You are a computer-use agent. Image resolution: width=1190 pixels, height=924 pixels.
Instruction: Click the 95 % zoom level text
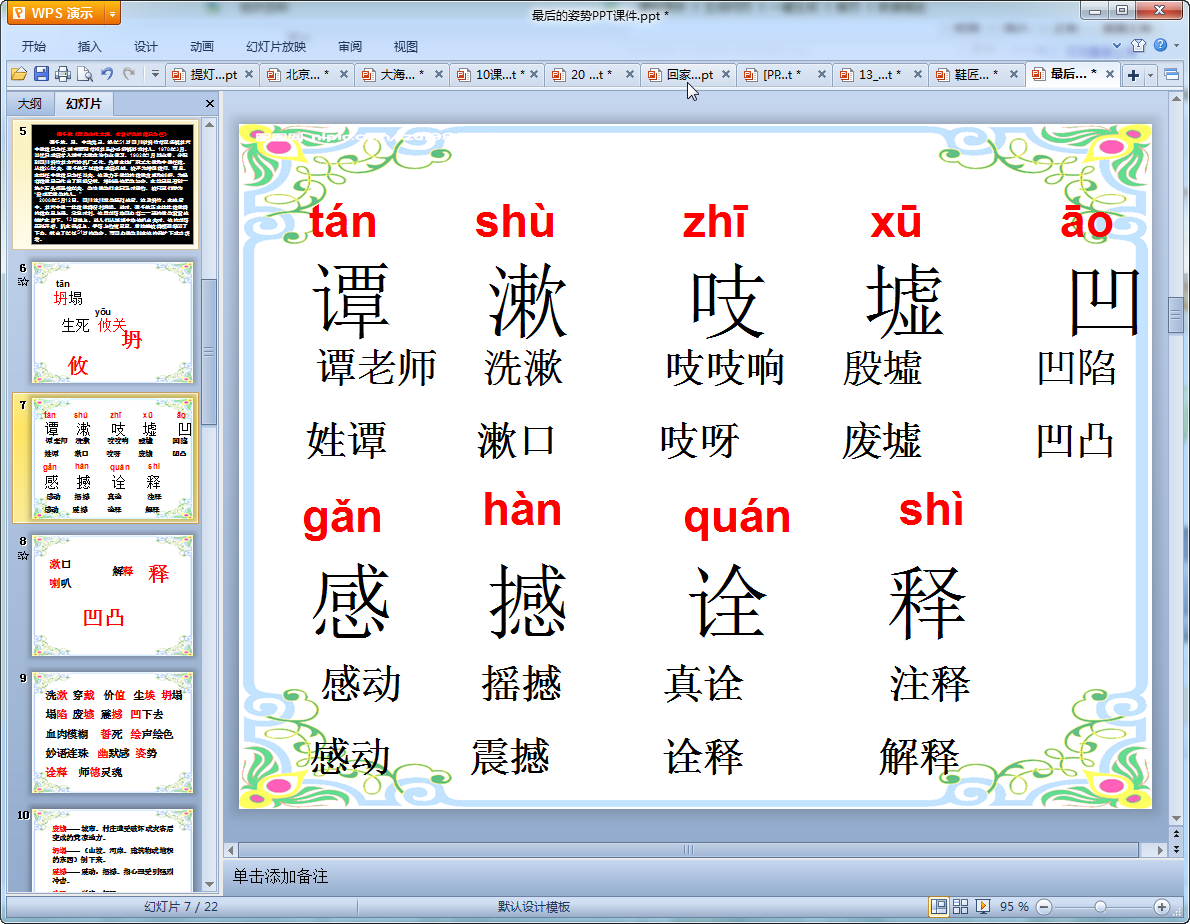click(x=1015, y=907)
